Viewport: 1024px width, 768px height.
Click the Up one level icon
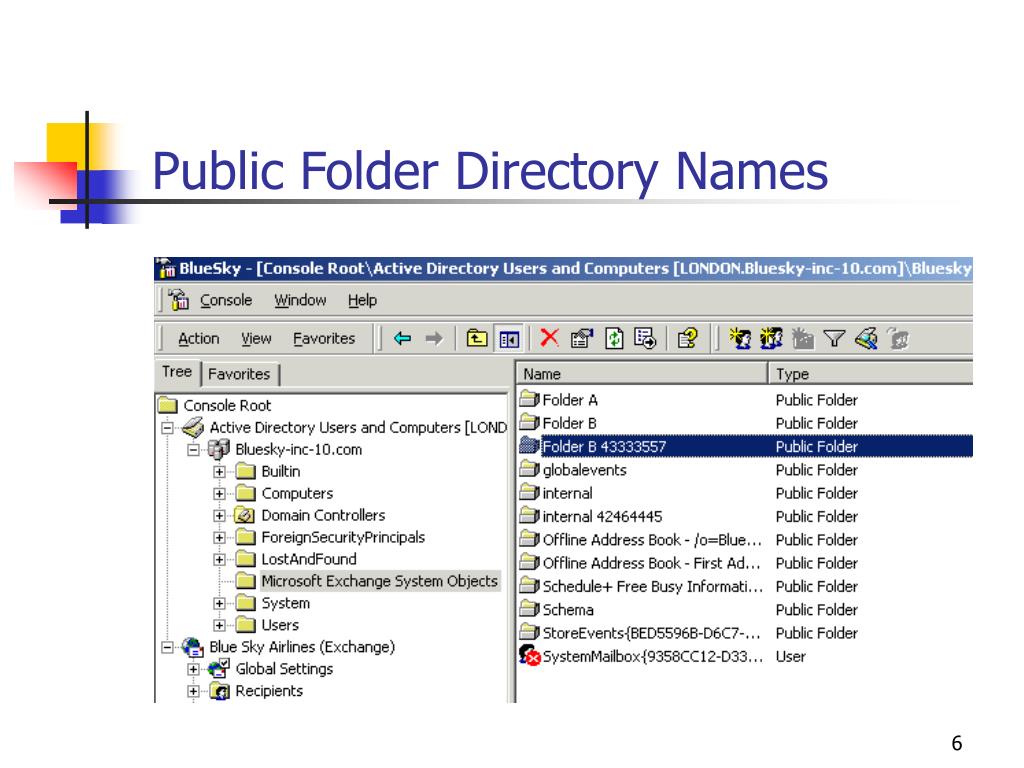click(477, 338)
